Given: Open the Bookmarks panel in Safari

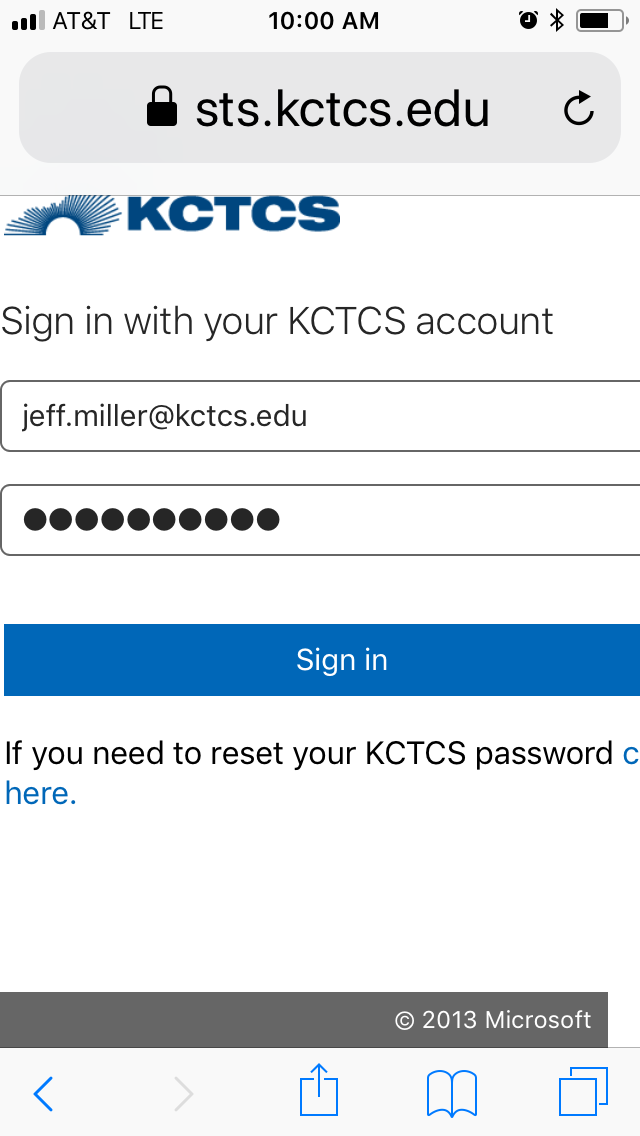Looking at the screenshot, I should [x=451, y=1092].
